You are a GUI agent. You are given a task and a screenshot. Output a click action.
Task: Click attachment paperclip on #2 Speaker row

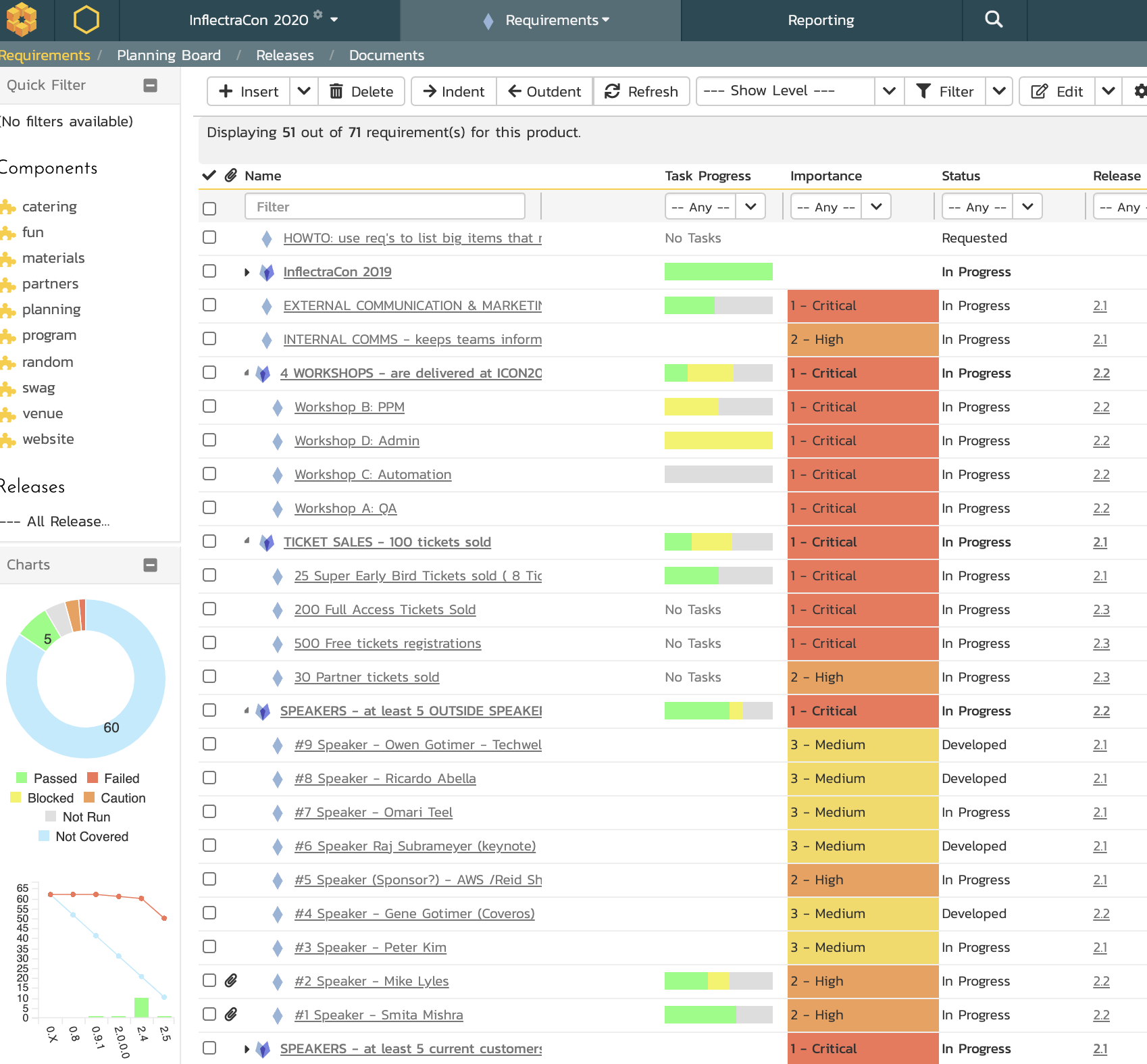pyautogui.click(x=231, y=980)
